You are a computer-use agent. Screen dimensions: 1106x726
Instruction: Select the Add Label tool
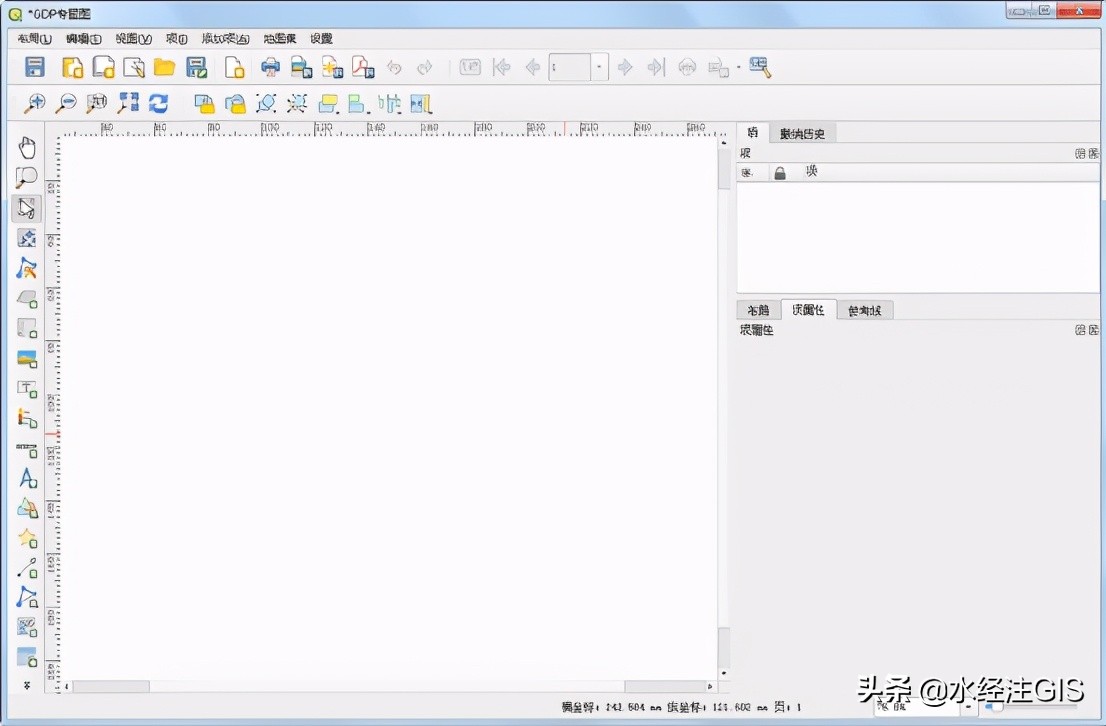coord(27,389)
